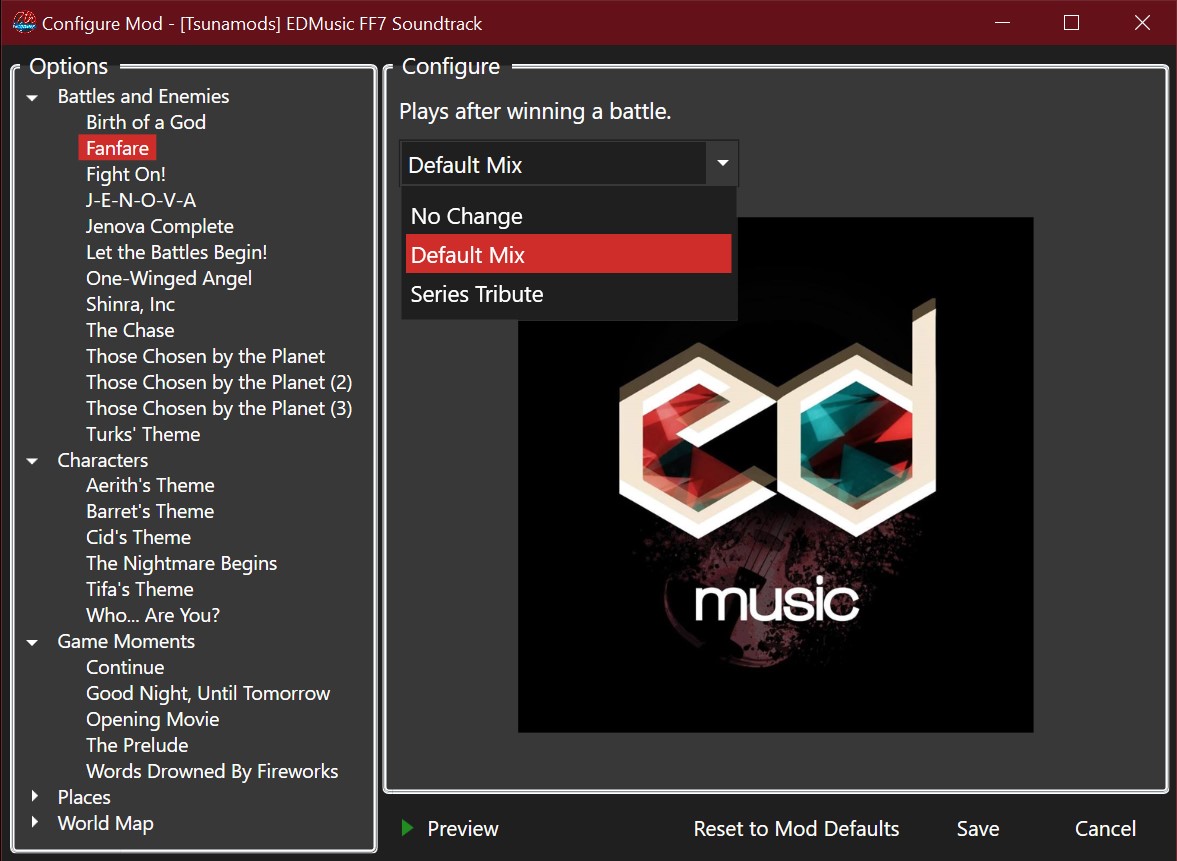Screen dimensions: 1177x861
Task: Select Those Chosen by the Planet (3)
Action: point(218,408)
